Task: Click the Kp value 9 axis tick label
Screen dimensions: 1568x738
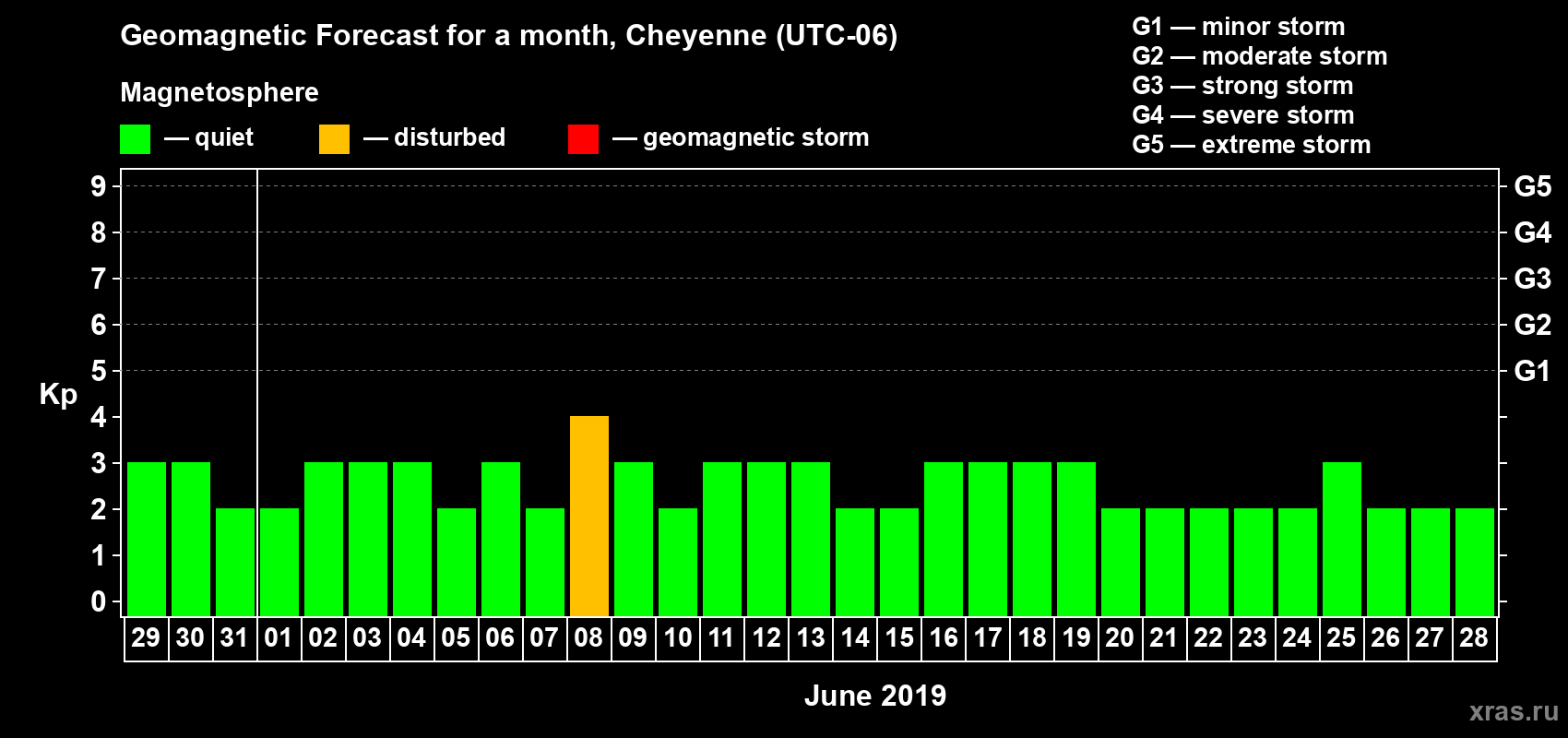Action: point(99,186)
